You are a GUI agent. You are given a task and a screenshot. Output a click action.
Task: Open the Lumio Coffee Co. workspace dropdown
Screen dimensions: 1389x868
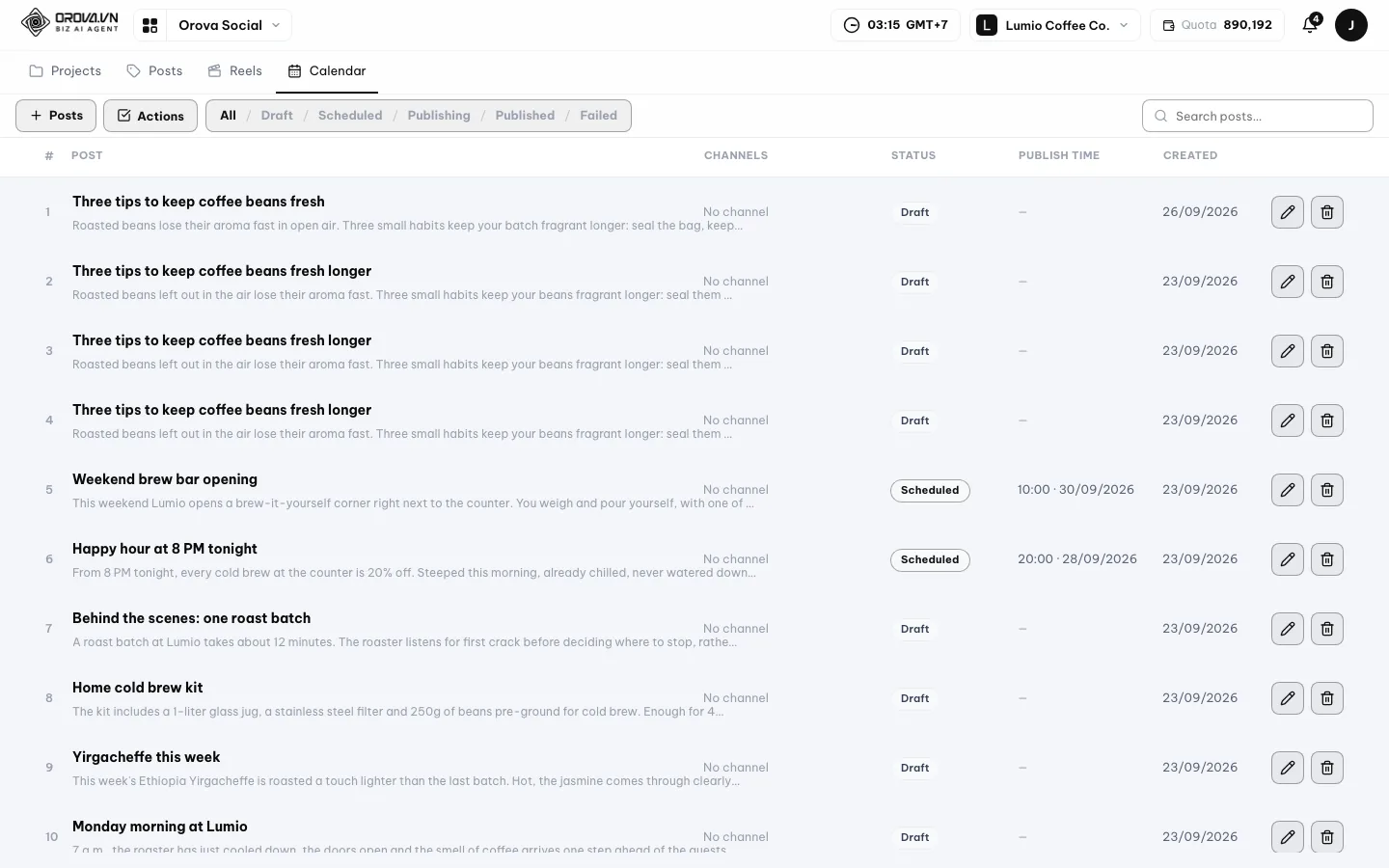(1054, 25)
